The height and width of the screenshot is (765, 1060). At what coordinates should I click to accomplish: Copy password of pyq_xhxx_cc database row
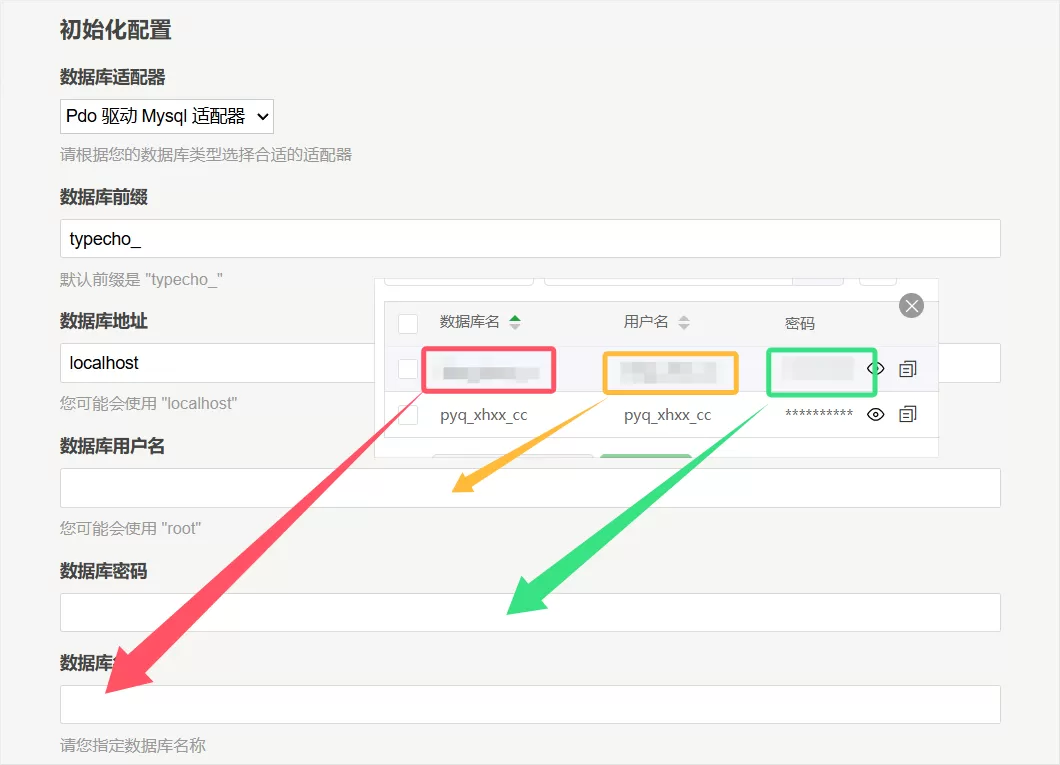point(908,414)
